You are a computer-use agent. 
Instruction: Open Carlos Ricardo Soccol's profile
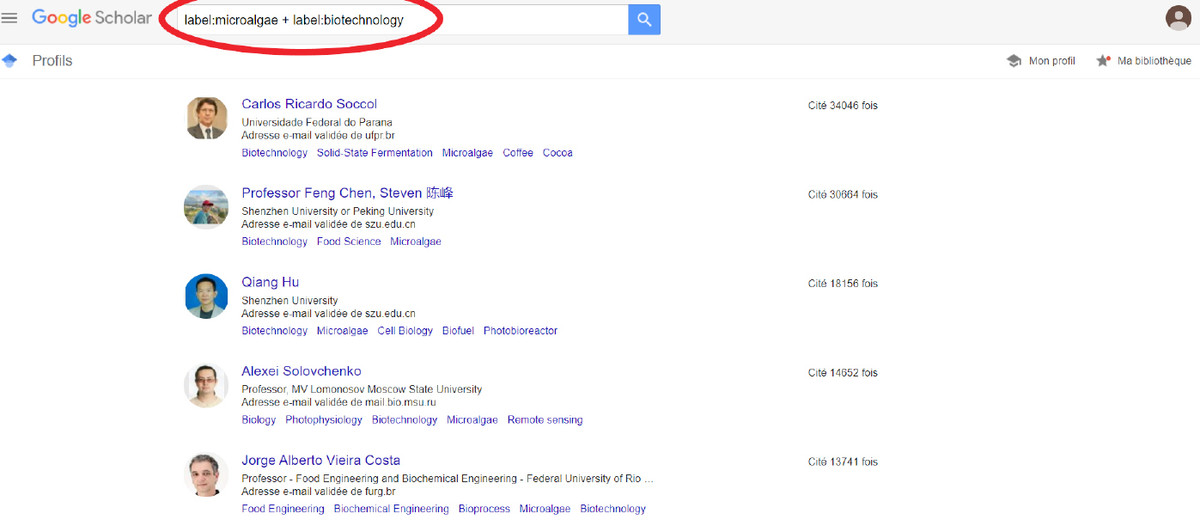[309, 104]
